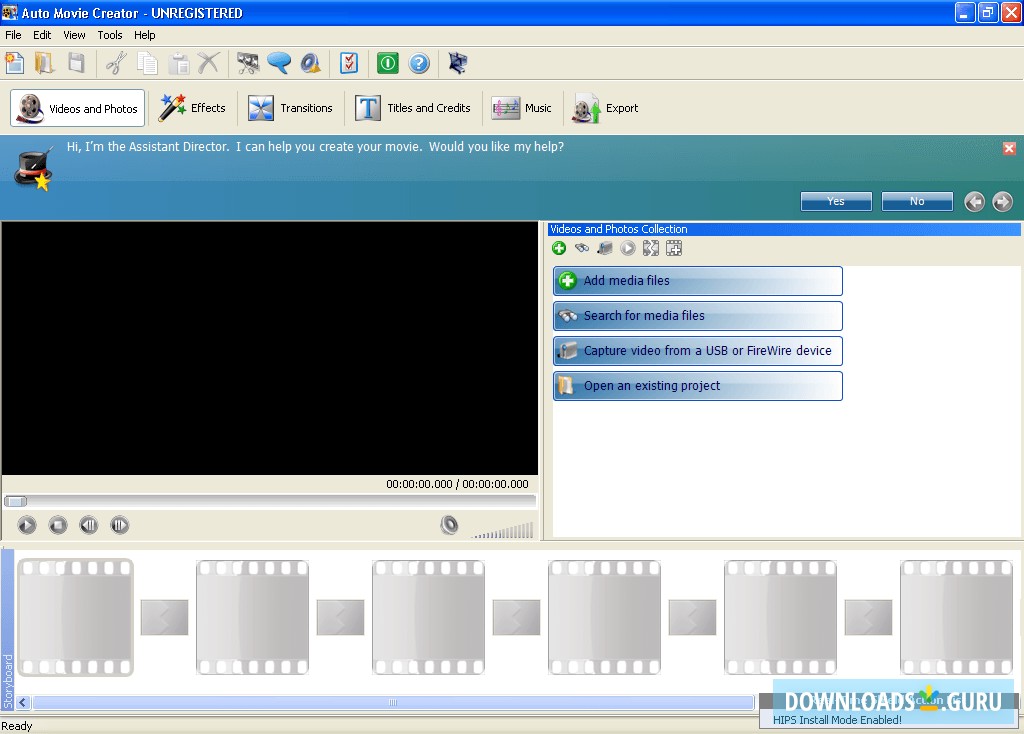1024x734 pixels.
Task: Switch to the Music tab
Action: click(x=521, y=107)
